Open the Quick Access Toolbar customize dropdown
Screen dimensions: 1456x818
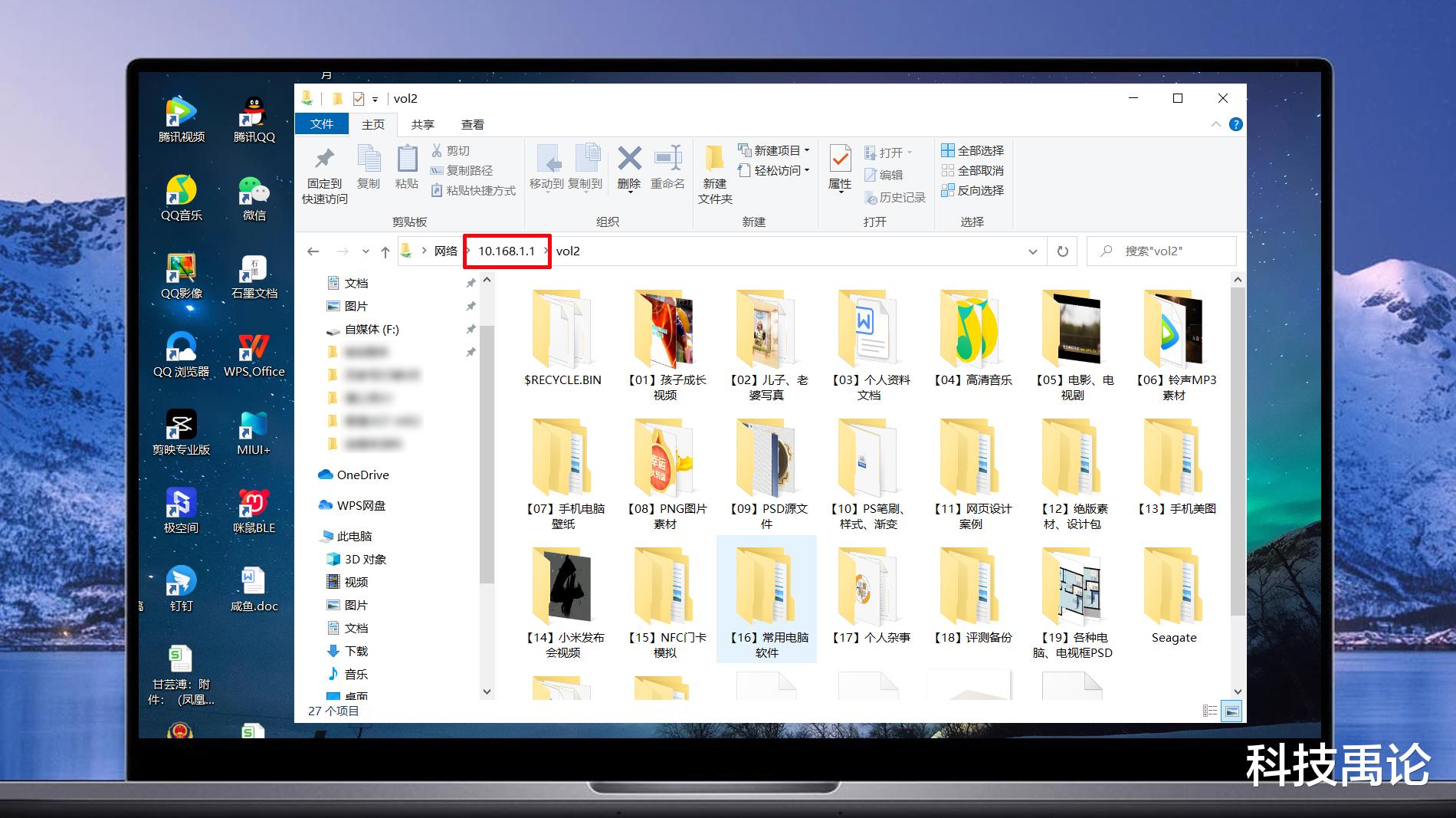[x=375, y=99]
